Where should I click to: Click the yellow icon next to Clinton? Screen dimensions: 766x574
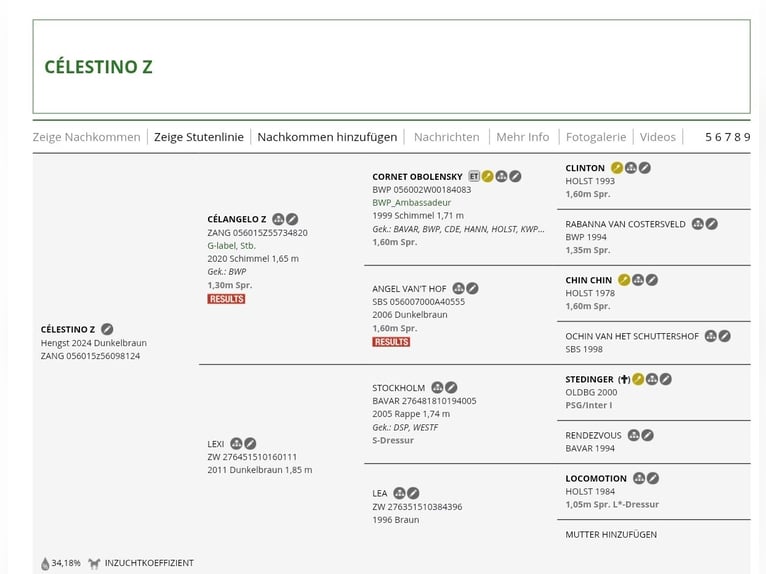point(617,168)
